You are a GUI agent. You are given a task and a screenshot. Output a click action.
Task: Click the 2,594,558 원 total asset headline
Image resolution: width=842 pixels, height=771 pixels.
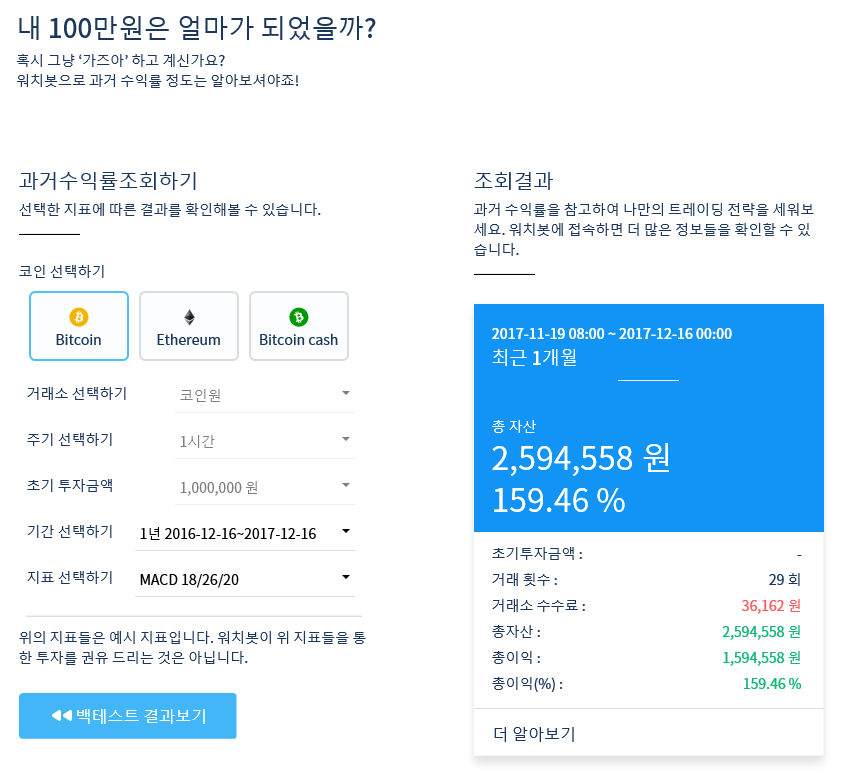(581, 459)
